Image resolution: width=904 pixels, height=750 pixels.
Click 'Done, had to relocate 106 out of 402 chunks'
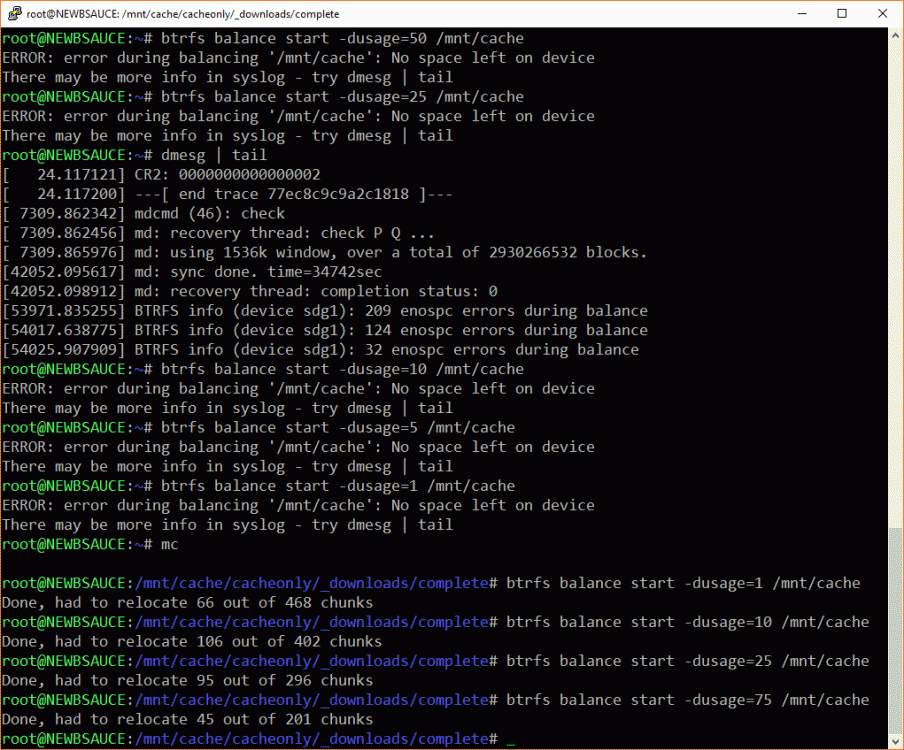tap(192, 642)
